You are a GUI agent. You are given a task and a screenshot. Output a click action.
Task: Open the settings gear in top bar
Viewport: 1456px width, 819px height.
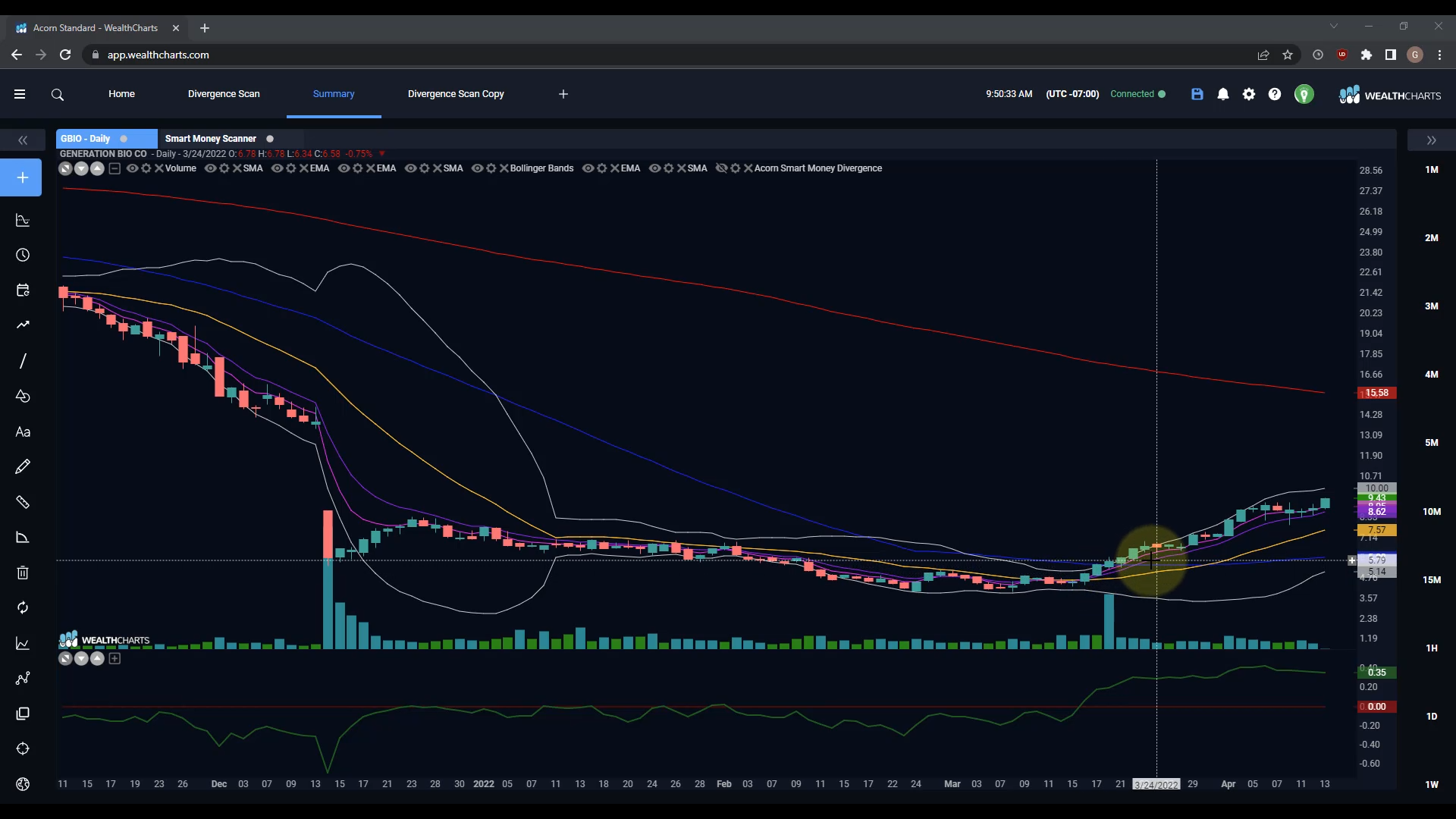(x=1248, y=94)
